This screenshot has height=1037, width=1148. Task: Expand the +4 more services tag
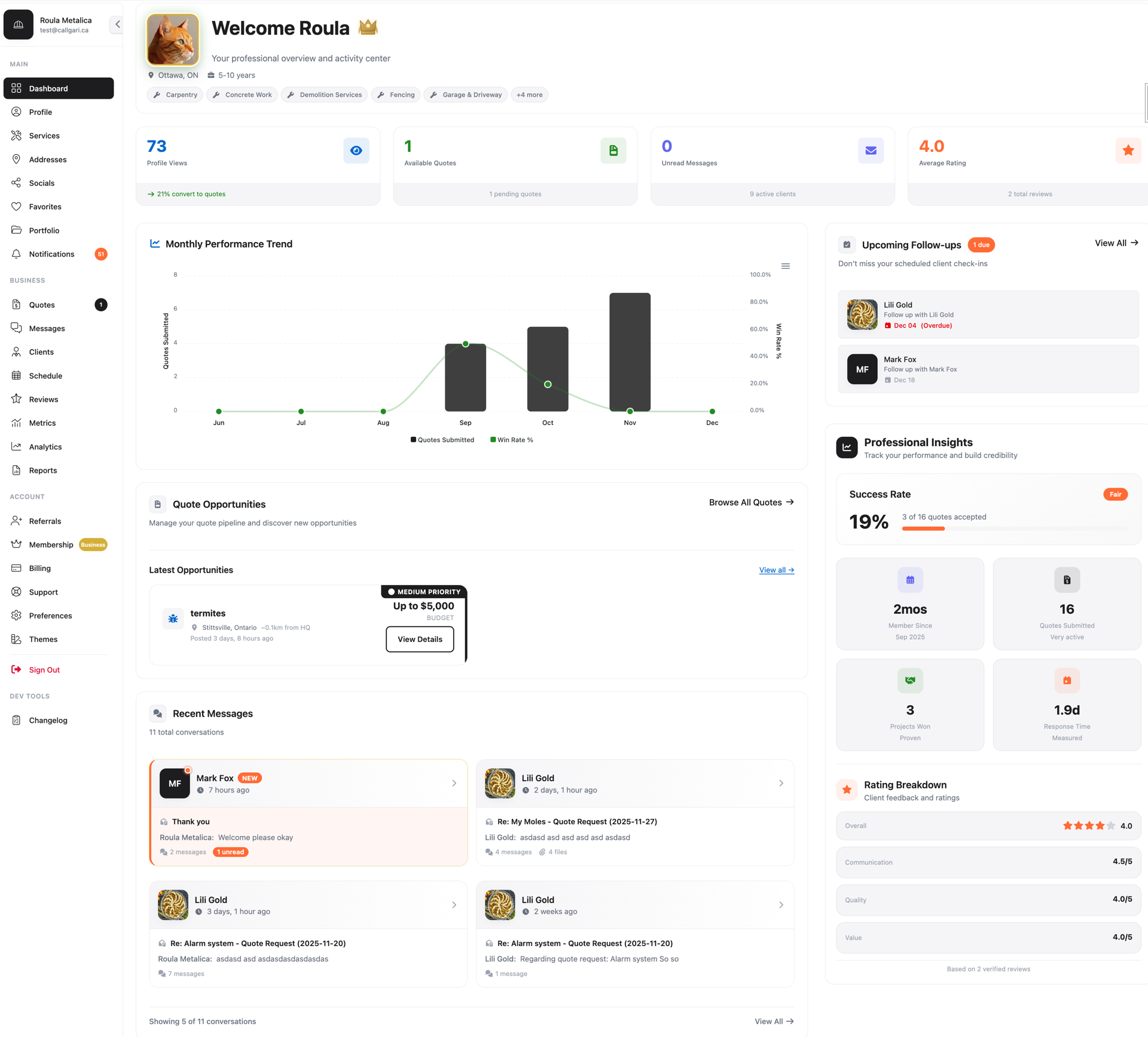click(x=529, y=94)
